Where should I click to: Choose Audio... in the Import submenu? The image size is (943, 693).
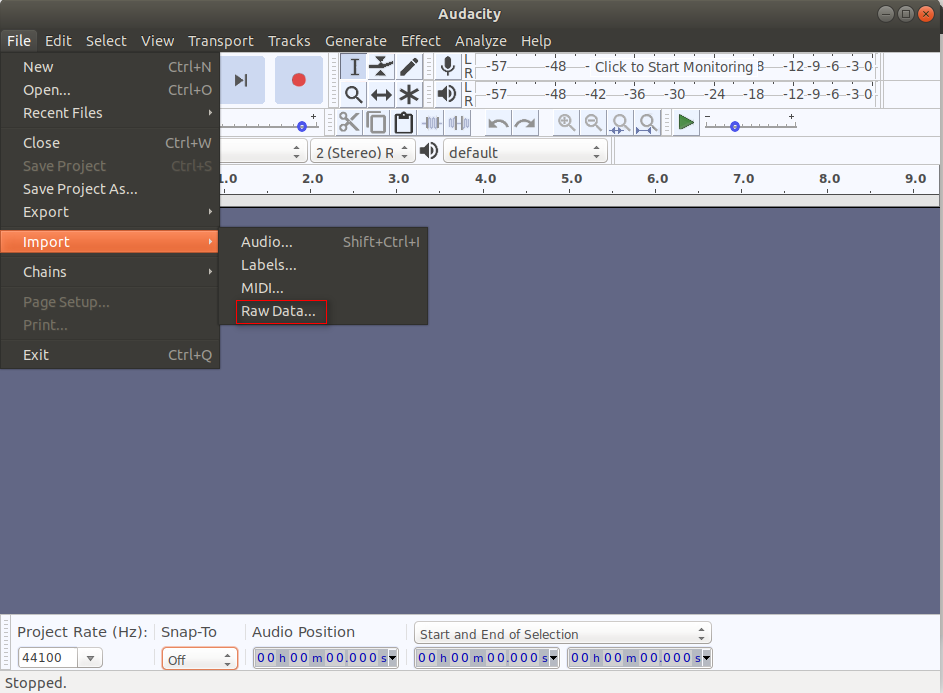point(324,242)
